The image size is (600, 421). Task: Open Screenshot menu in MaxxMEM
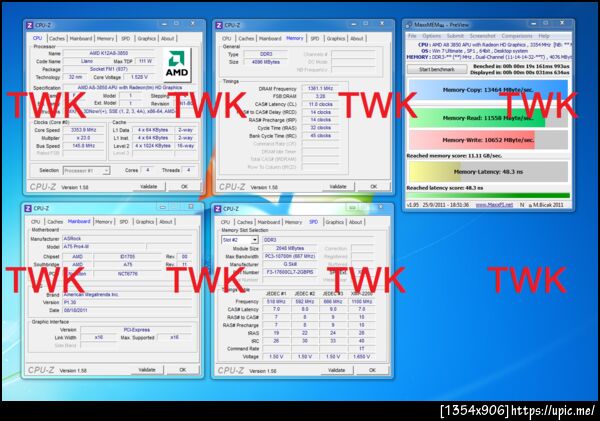pos(482,36)
